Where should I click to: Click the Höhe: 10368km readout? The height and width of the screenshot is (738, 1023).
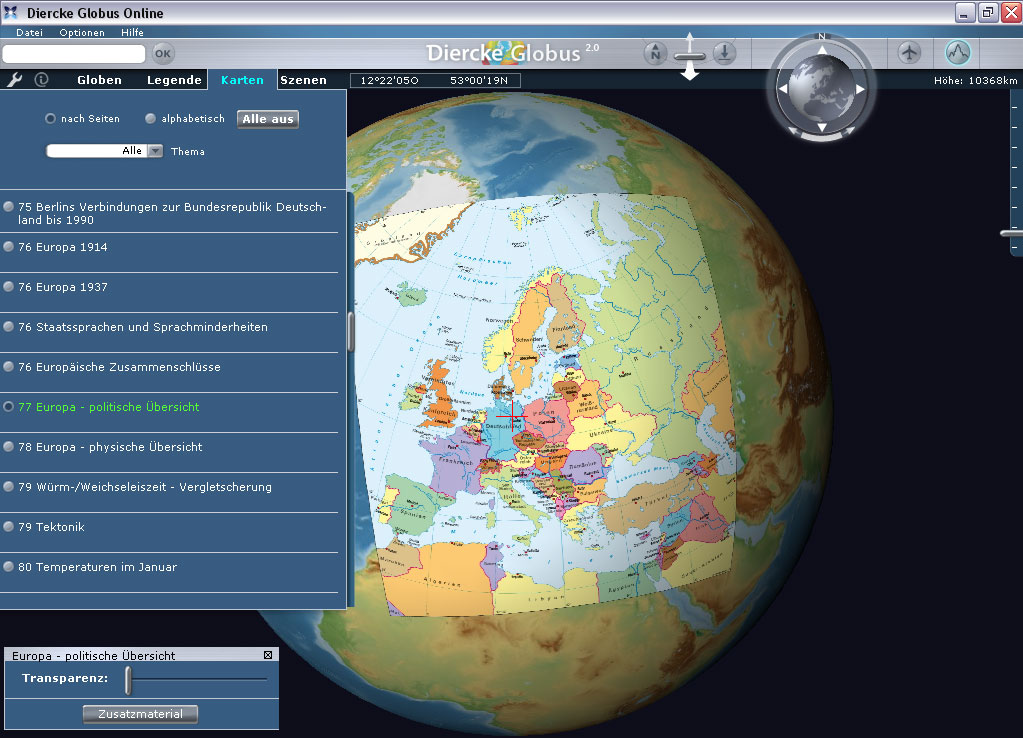[975, 80]
